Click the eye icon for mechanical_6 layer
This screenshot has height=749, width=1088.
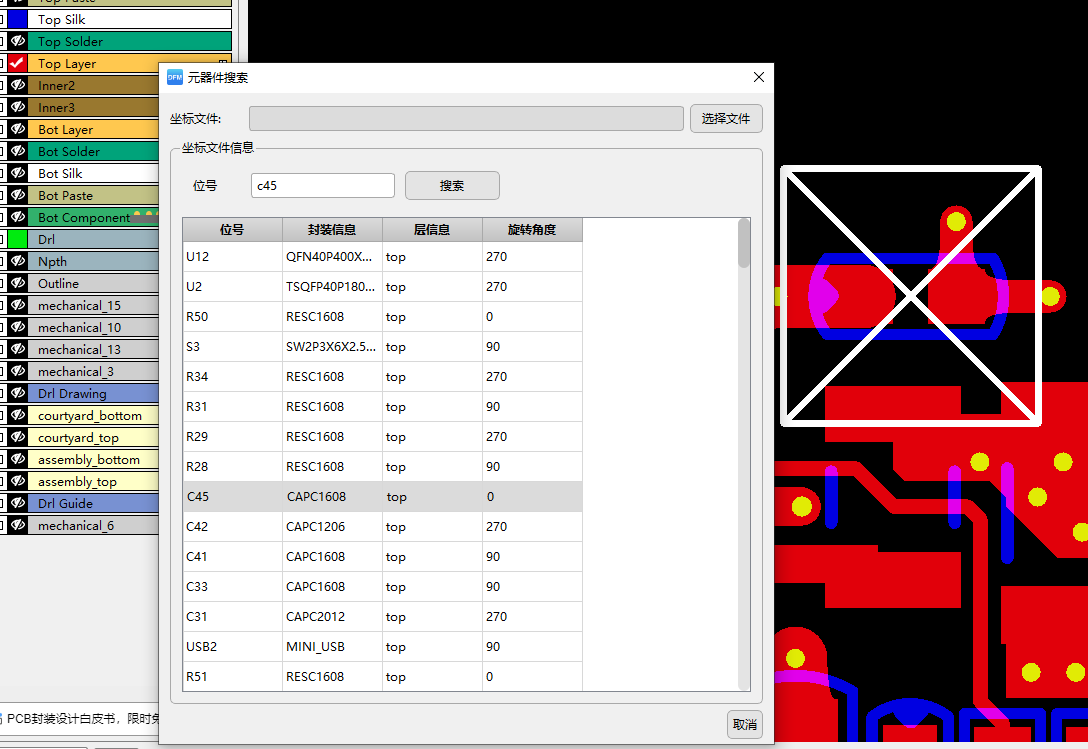click(x=17, y=526)
